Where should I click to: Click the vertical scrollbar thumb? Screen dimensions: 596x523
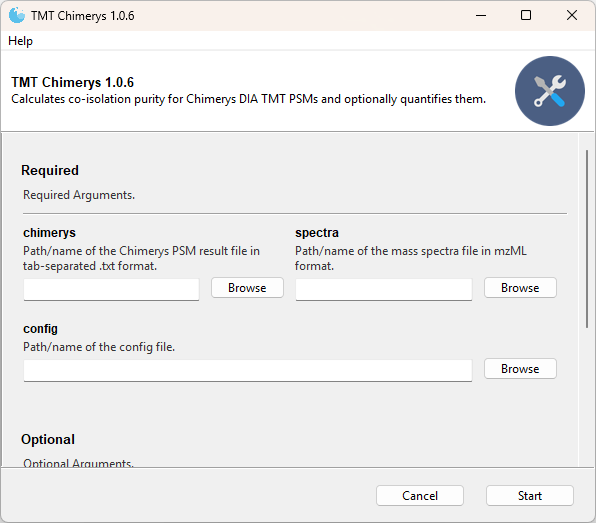click(x=587, y=239)
